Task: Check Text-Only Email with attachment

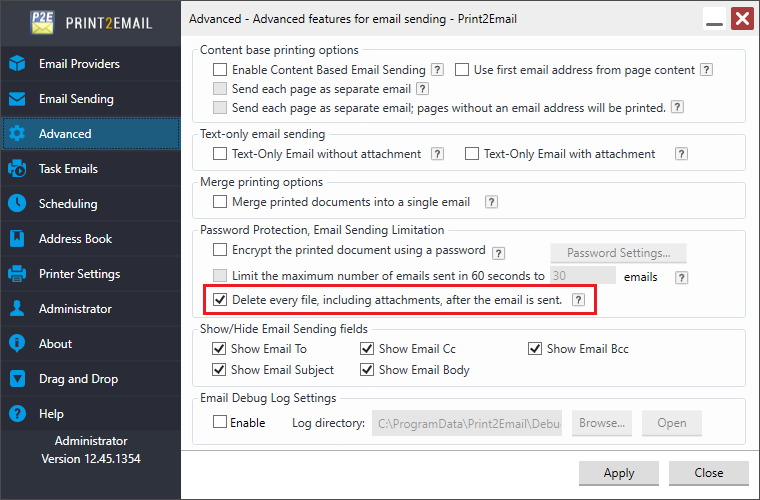Action: (x=472, y=154)
